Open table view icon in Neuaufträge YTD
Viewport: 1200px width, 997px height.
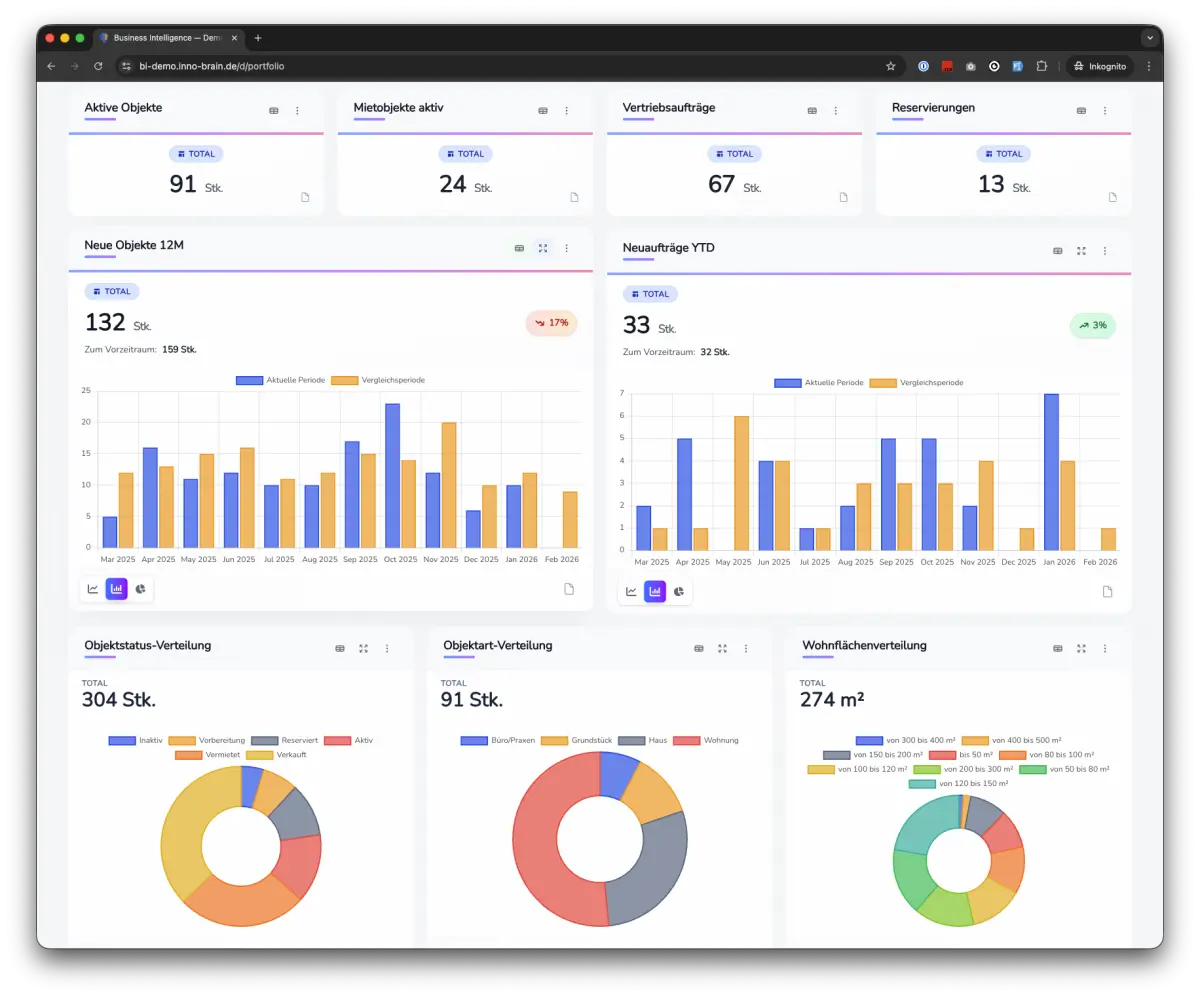[1058, 251]
